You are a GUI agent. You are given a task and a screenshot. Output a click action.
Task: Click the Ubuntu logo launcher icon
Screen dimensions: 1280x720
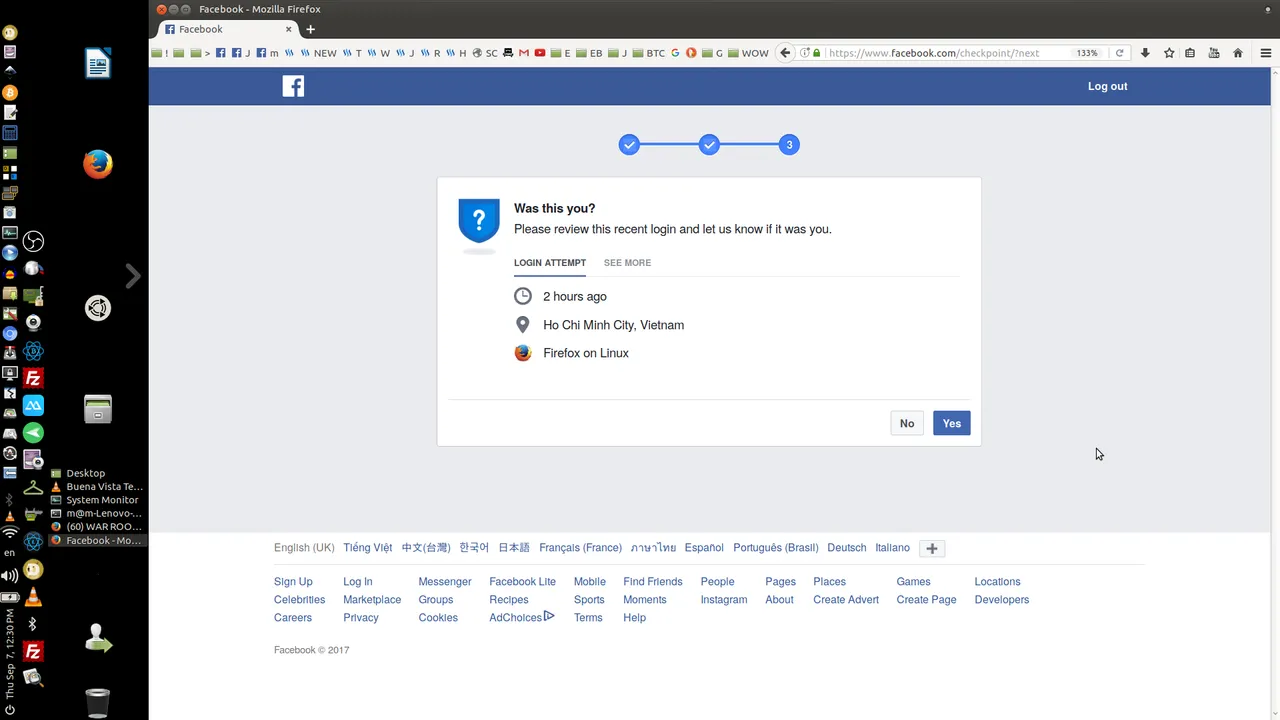point(98,308)
